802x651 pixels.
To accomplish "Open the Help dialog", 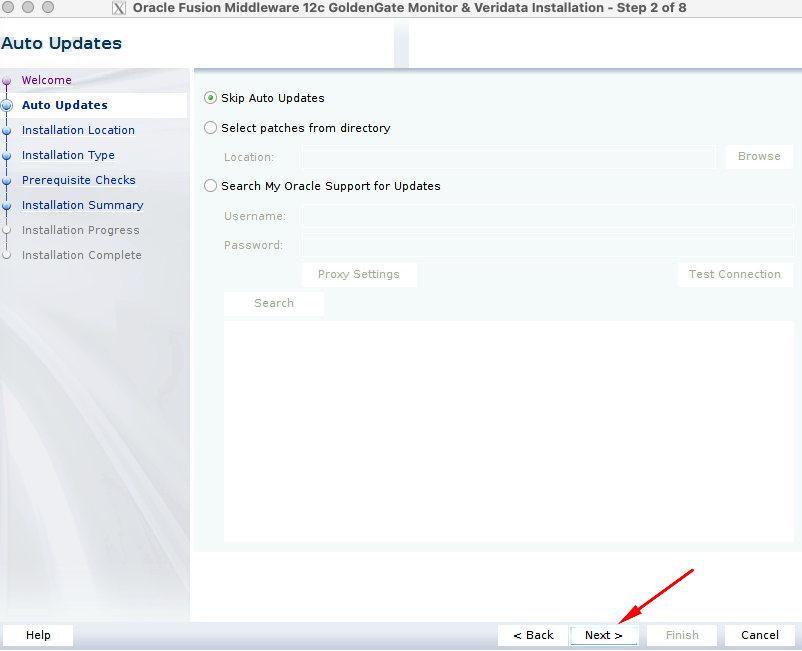I will 38,635.
